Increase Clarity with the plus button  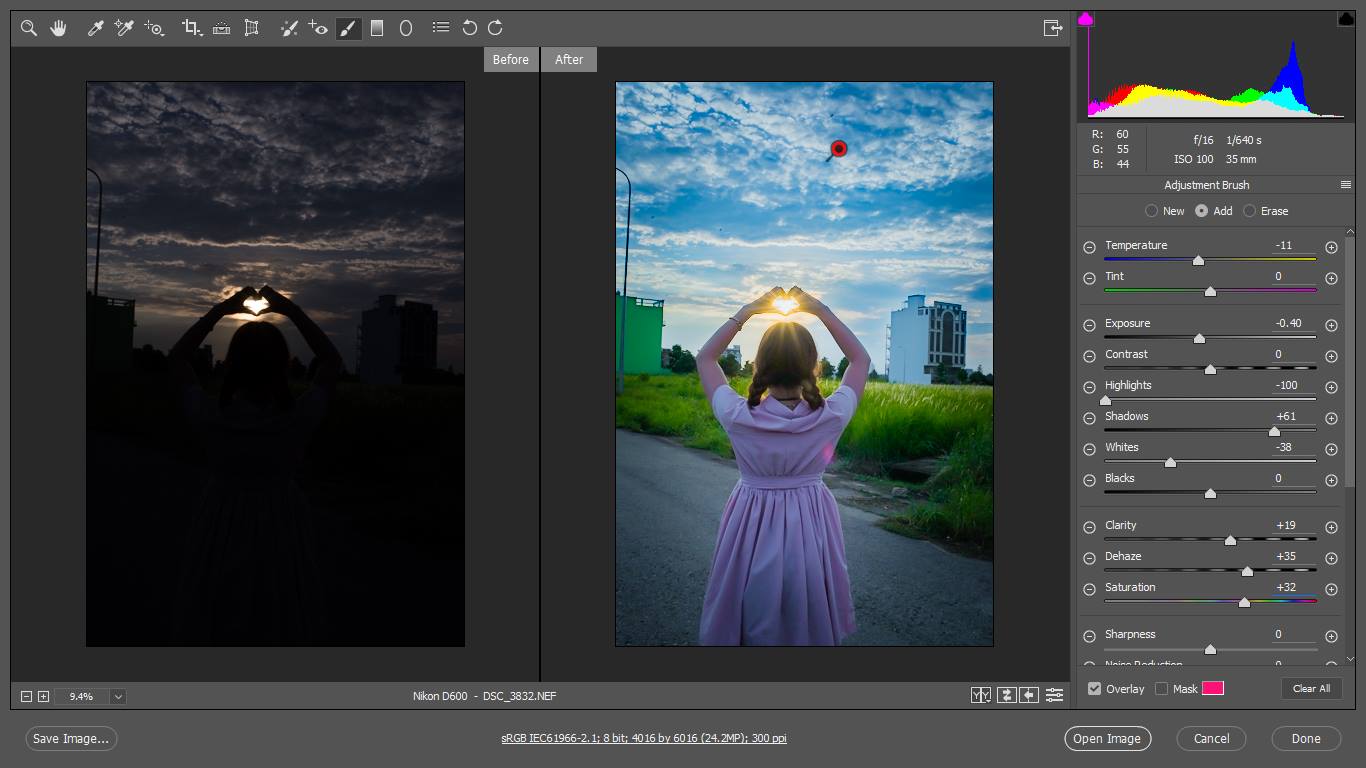pos(1331,527)
